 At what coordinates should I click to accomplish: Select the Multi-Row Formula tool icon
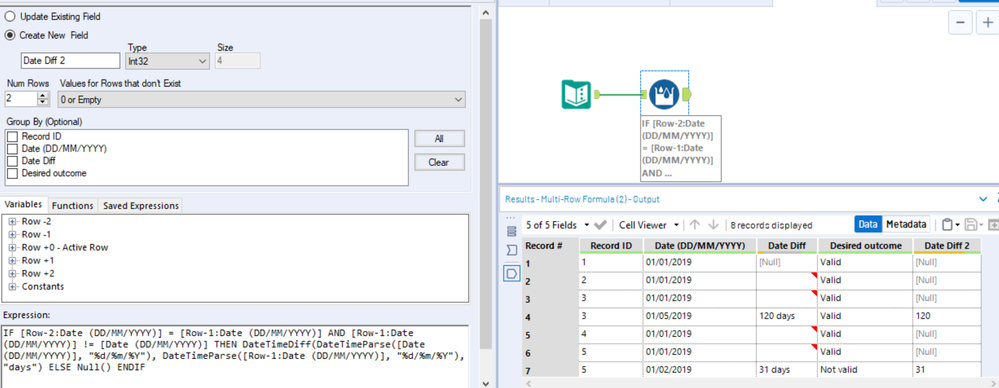point(665,94)
